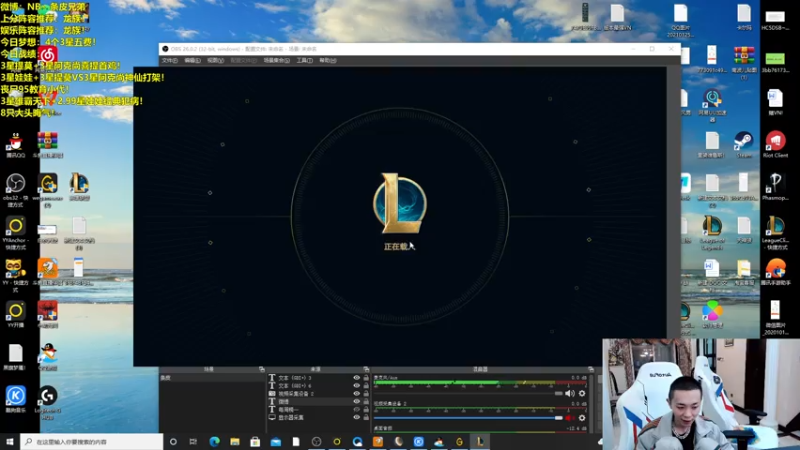Open the 场景集合(S) menu in OBS
Screen dimensions: 800x450
coord(277,60)
